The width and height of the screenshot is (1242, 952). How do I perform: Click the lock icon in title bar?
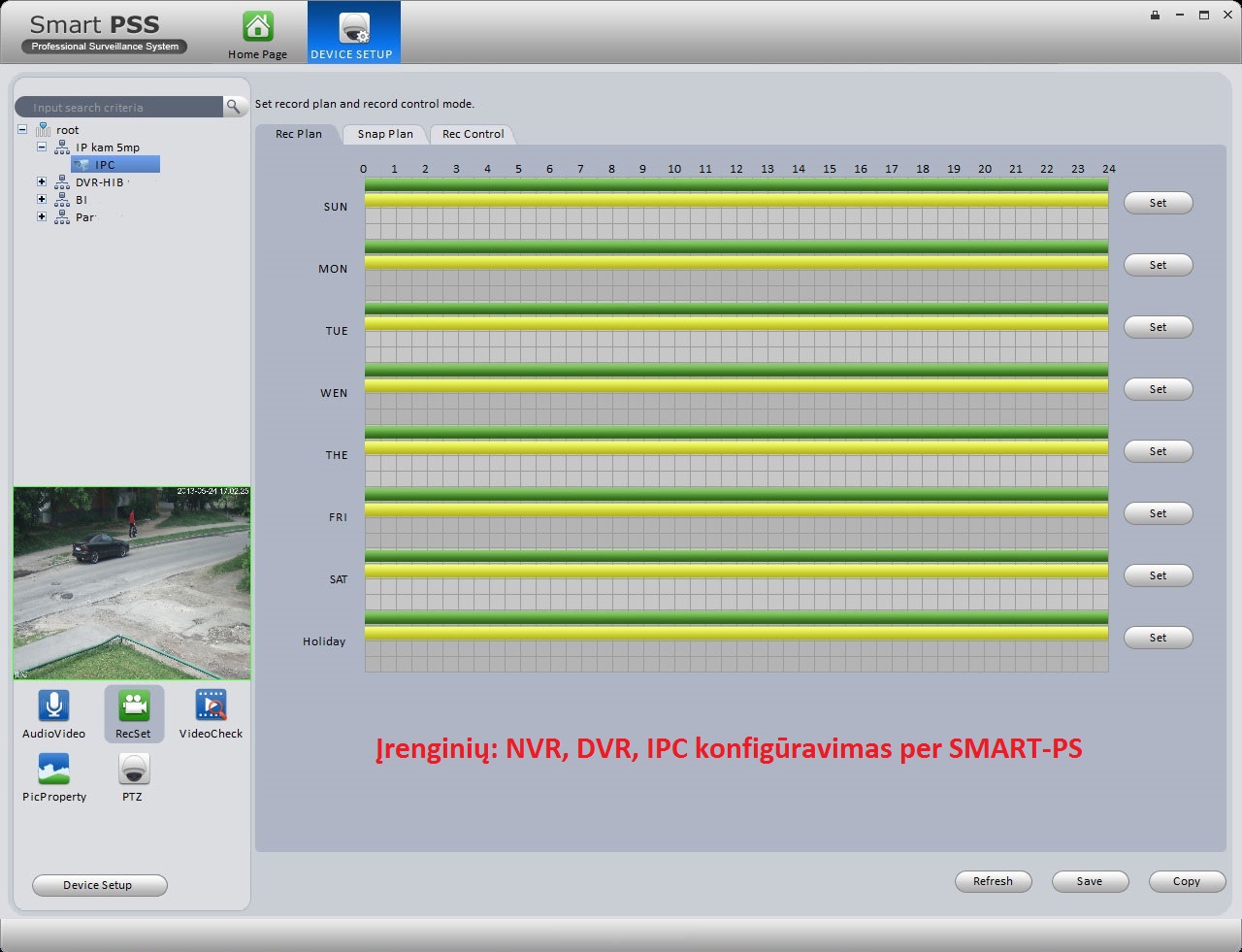(1155, 15)
